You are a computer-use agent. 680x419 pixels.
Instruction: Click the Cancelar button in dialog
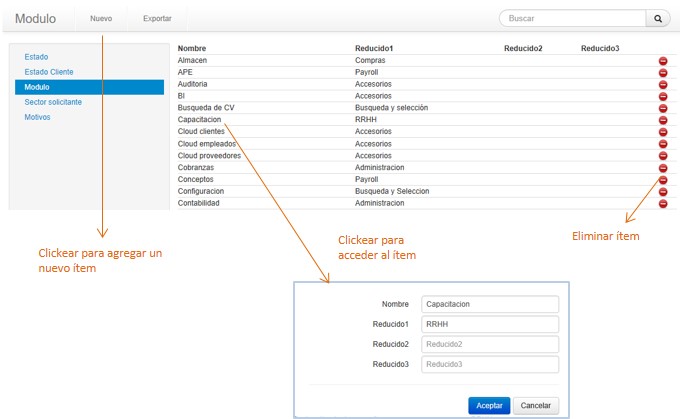coord(537,405)
